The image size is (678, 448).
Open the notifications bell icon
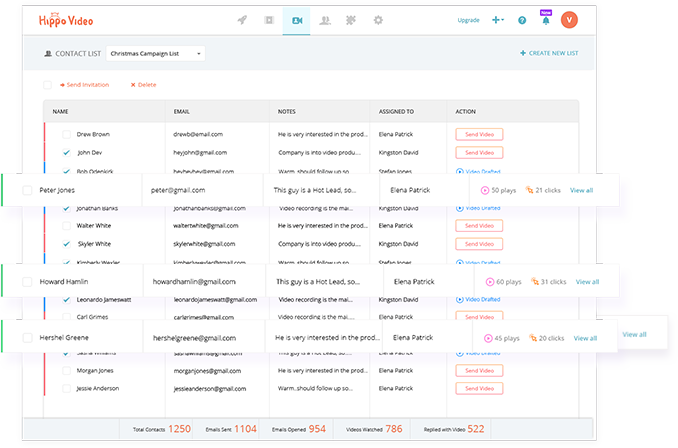coord(545,20)
